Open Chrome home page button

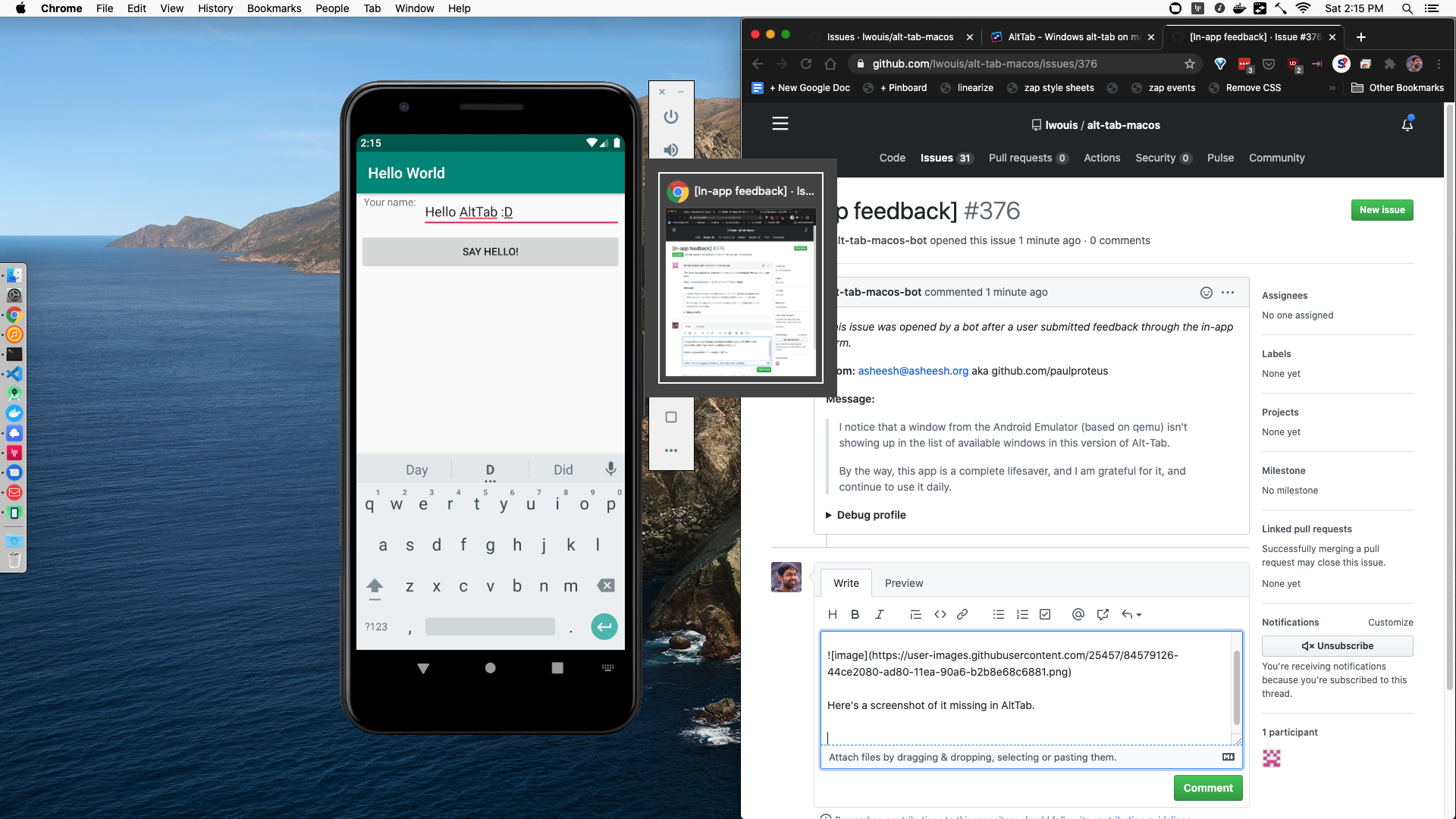830,64
